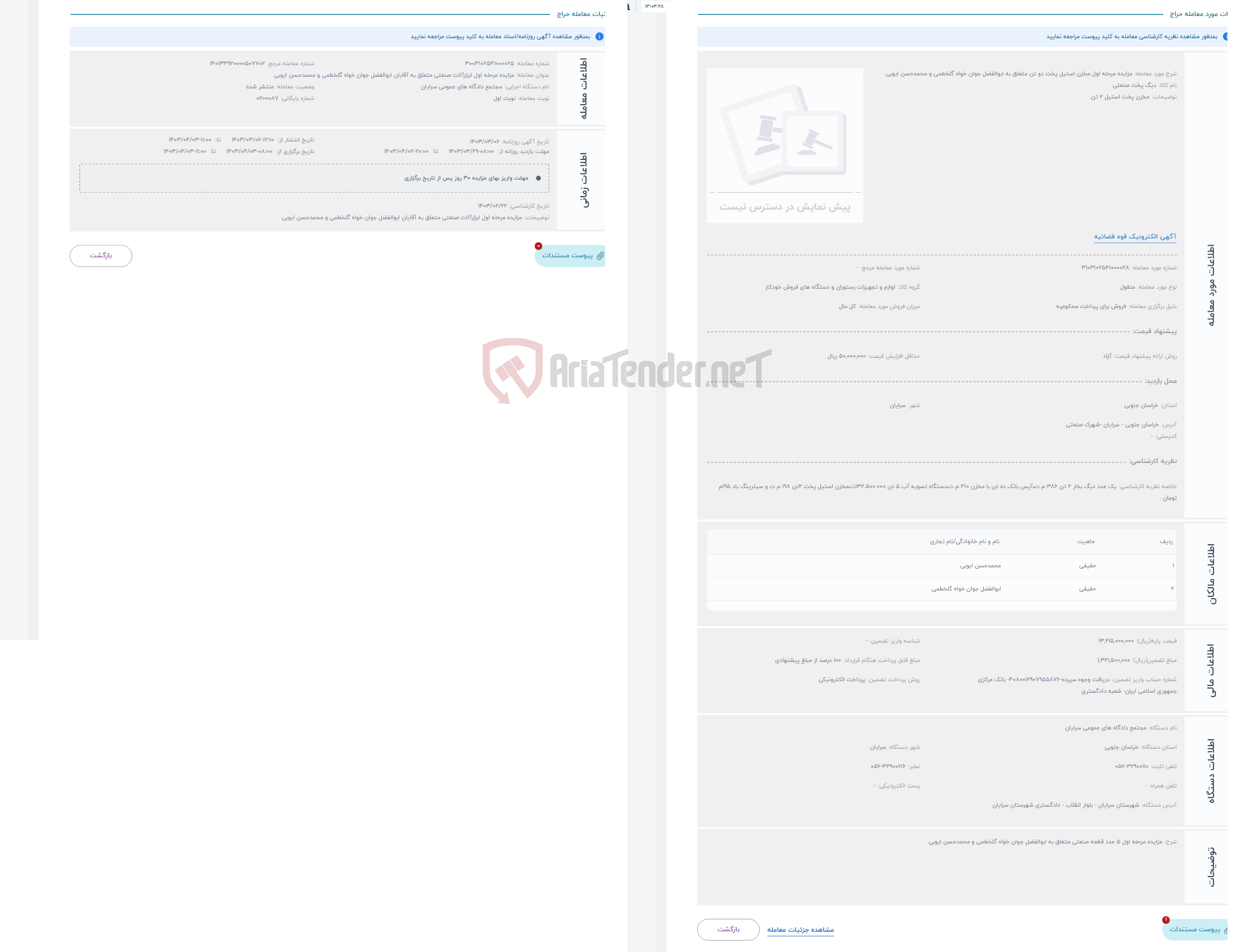Click the بازگشت button on left panel
This screenshot has width=1255, height=952.
(99, 255)
